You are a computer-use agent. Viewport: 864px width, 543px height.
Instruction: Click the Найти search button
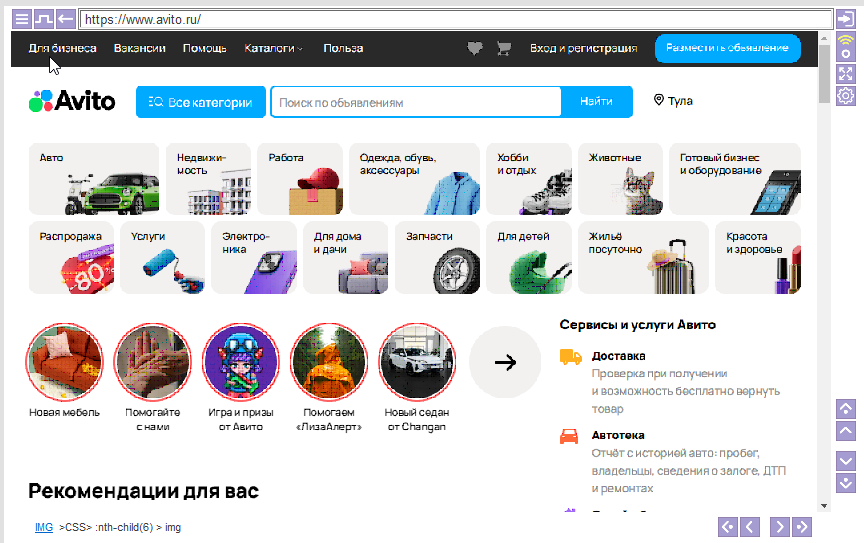click(x=596, y=101)
